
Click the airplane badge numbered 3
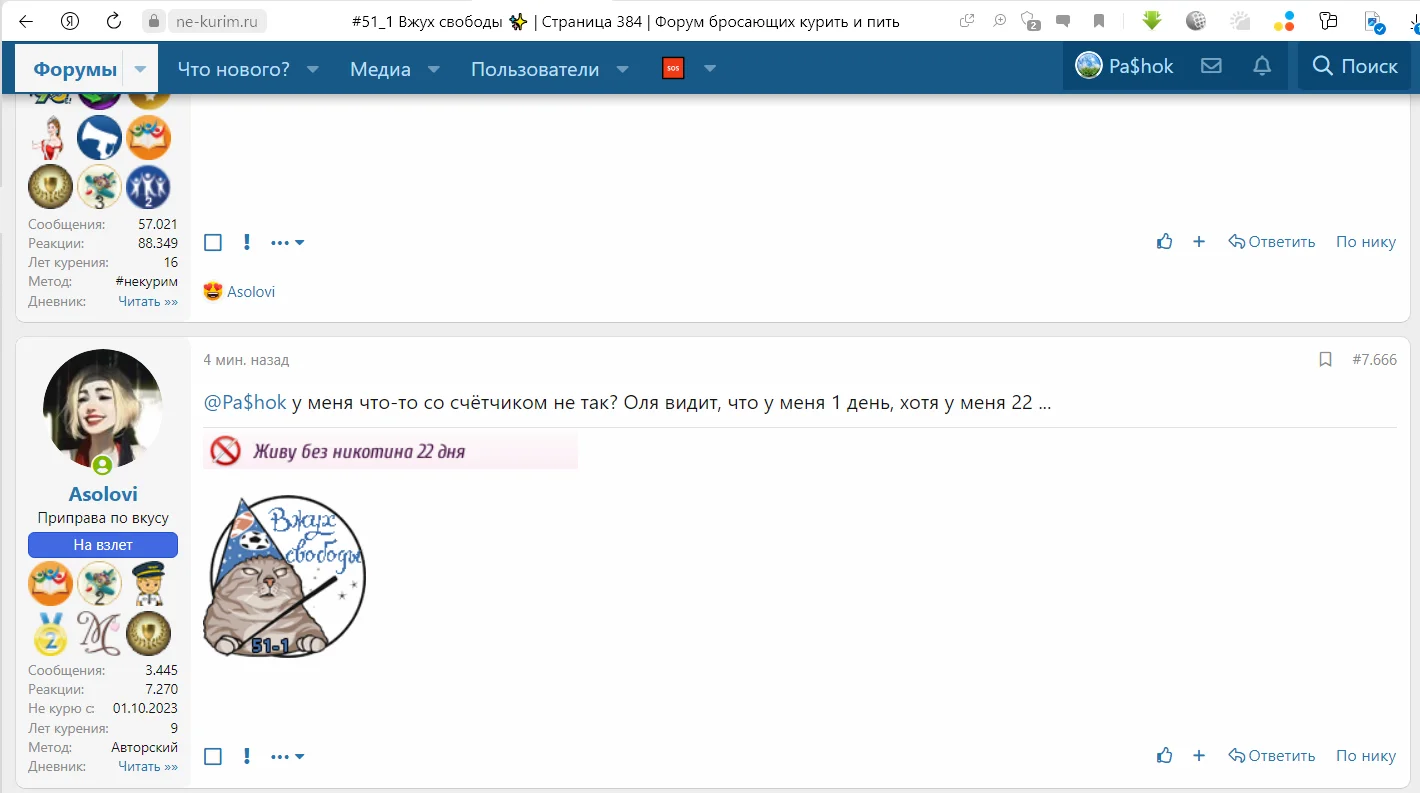point(99,187)
